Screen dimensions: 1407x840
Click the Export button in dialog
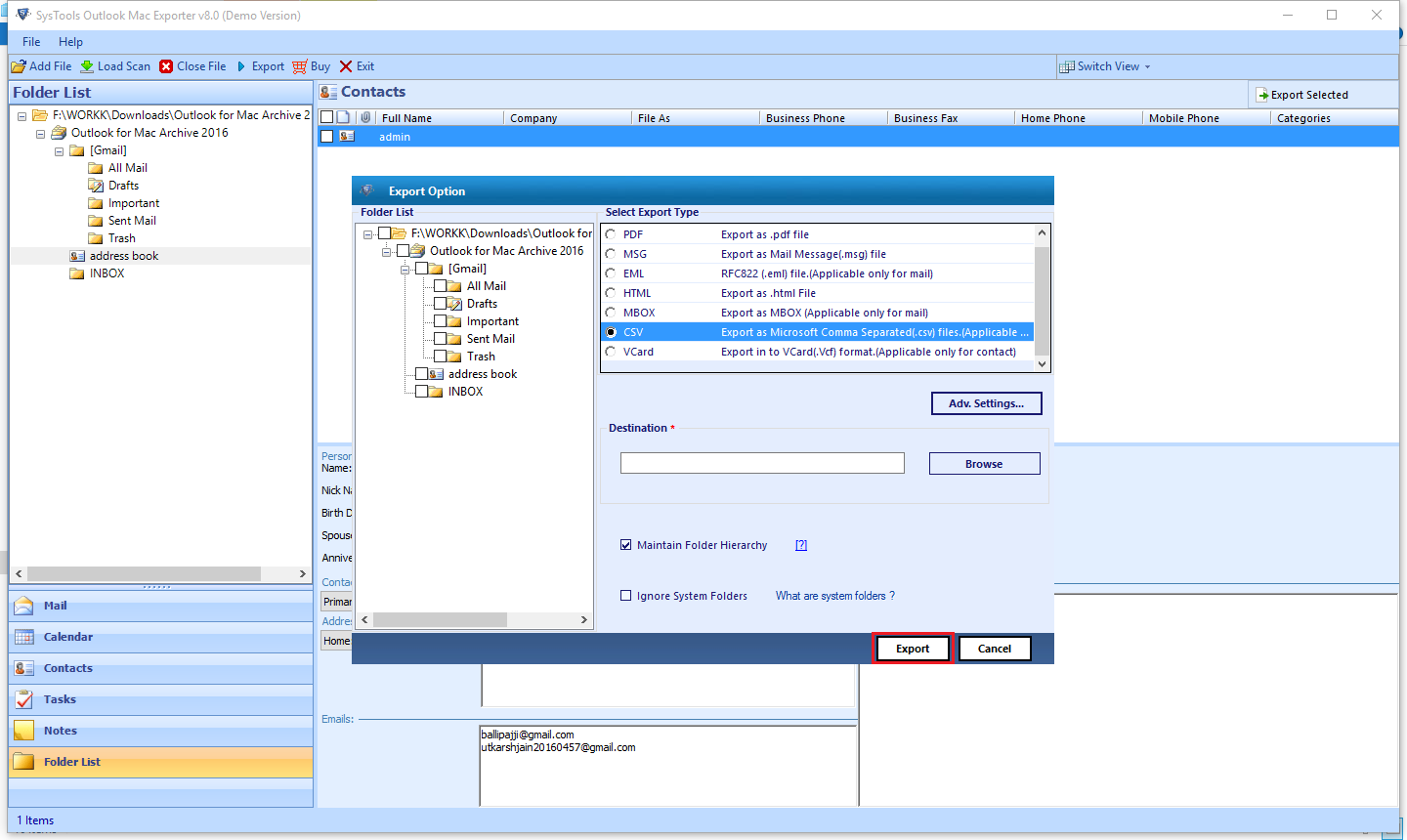(x=913, y=649)
